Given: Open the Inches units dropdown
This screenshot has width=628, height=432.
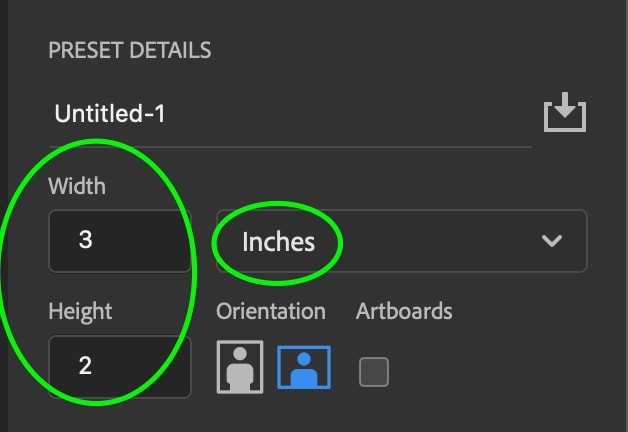Looking at the screenshot, I should [402, 241].
